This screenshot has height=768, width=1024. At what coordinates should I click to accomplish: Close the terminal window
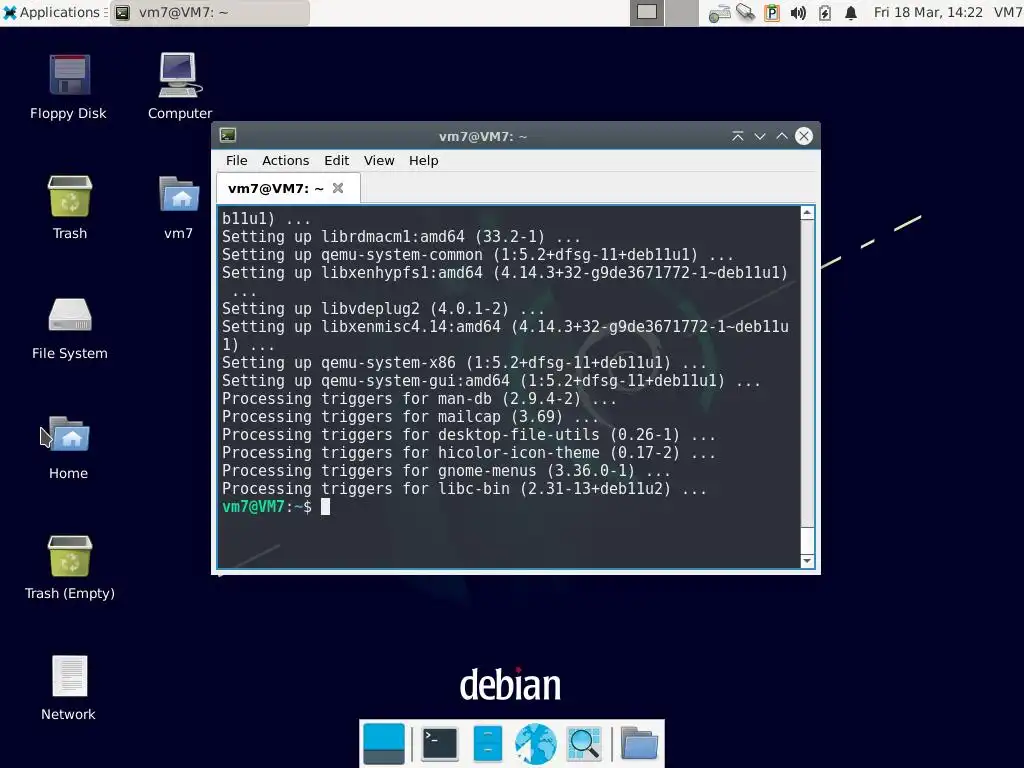click(804, 136)
